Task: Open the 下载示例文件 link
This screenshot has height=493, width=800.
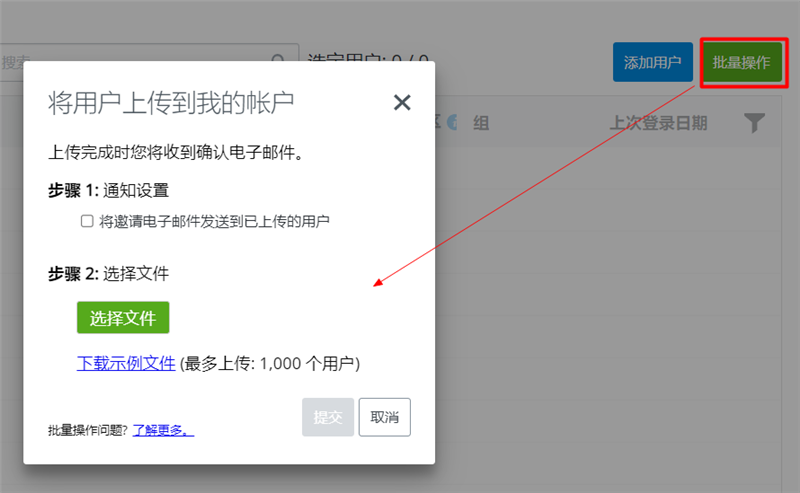Action: click(126, 363)
